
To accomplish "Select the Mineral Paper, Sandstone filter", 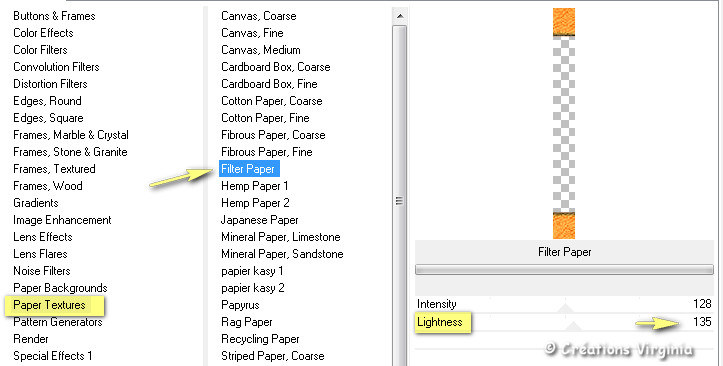I will tap(282, 255).
